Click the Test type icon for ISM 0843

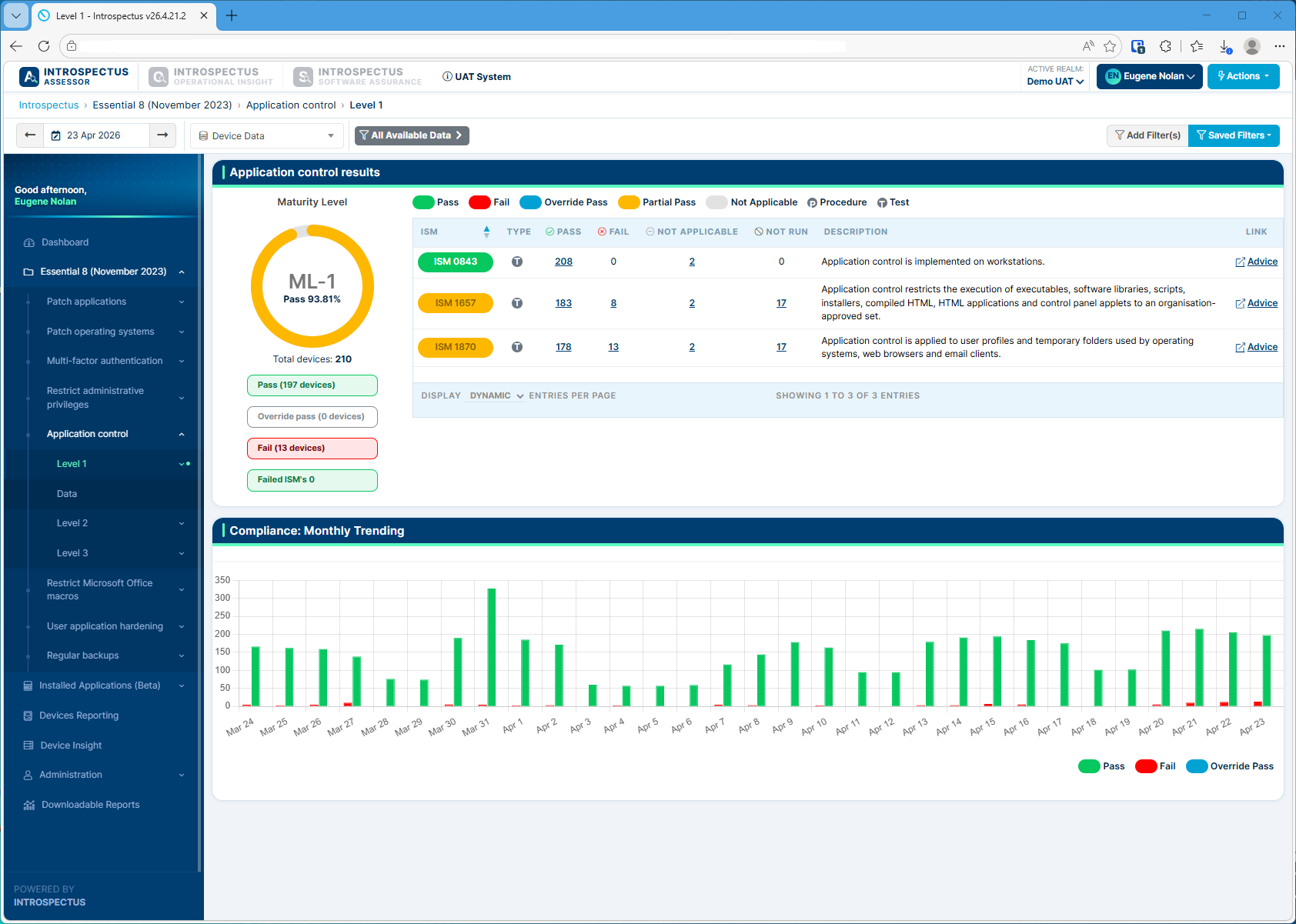(x=517, y=262)
